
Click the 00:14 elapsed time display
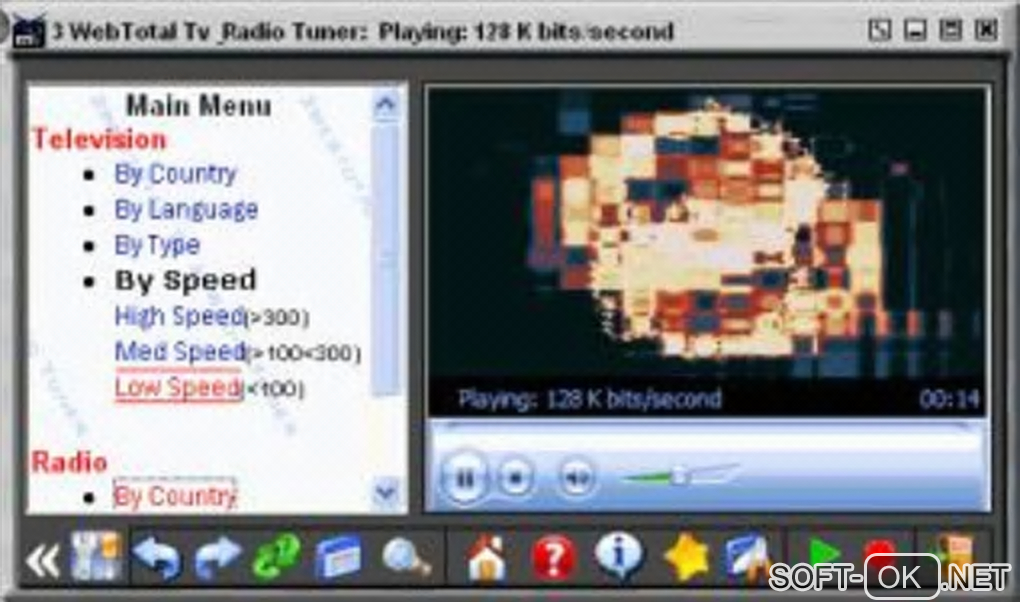pos(948,399)
